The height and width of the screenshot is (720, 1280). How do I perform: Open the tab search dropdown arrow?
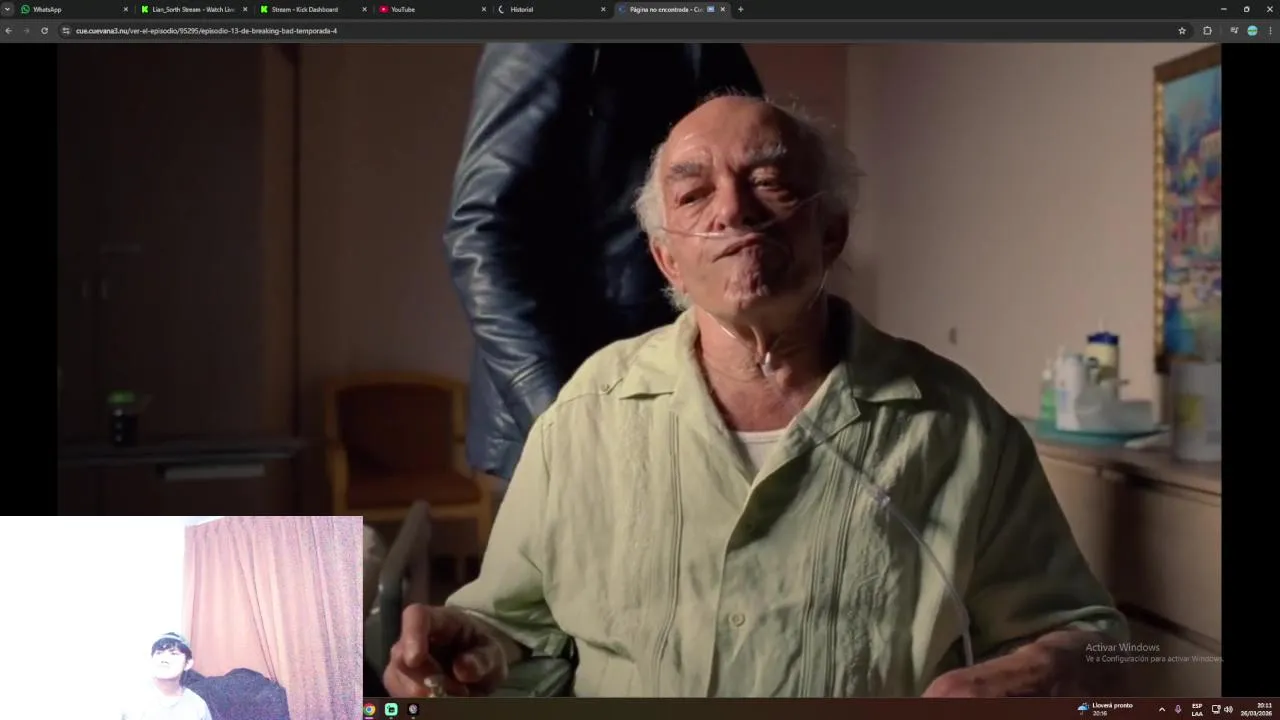7,9
